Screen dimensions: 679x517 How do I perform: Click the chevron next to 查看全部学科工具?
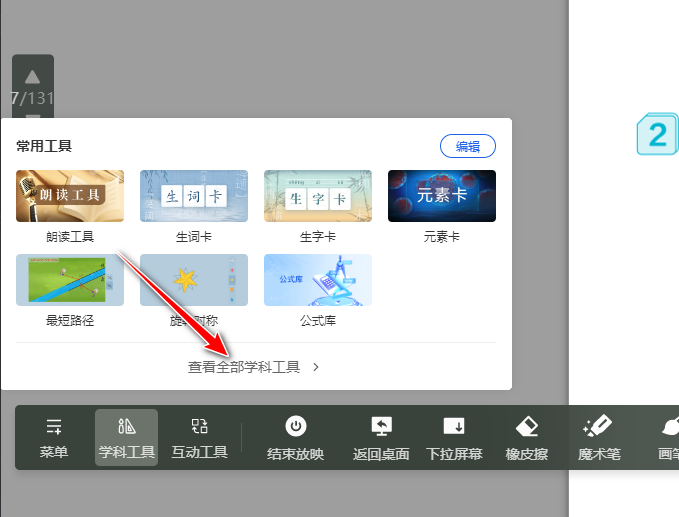click(316, 367)
